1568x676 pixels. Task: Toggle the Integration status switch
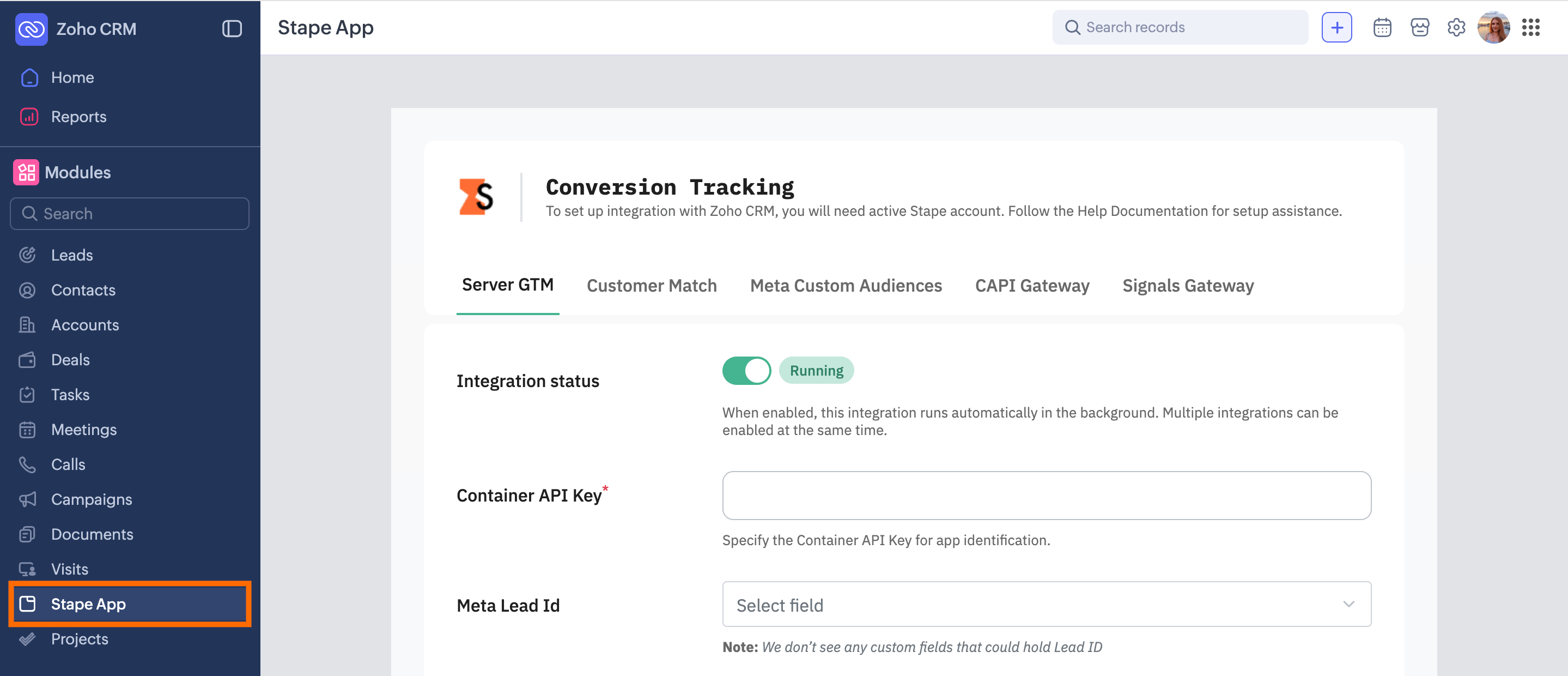[746, 370]
